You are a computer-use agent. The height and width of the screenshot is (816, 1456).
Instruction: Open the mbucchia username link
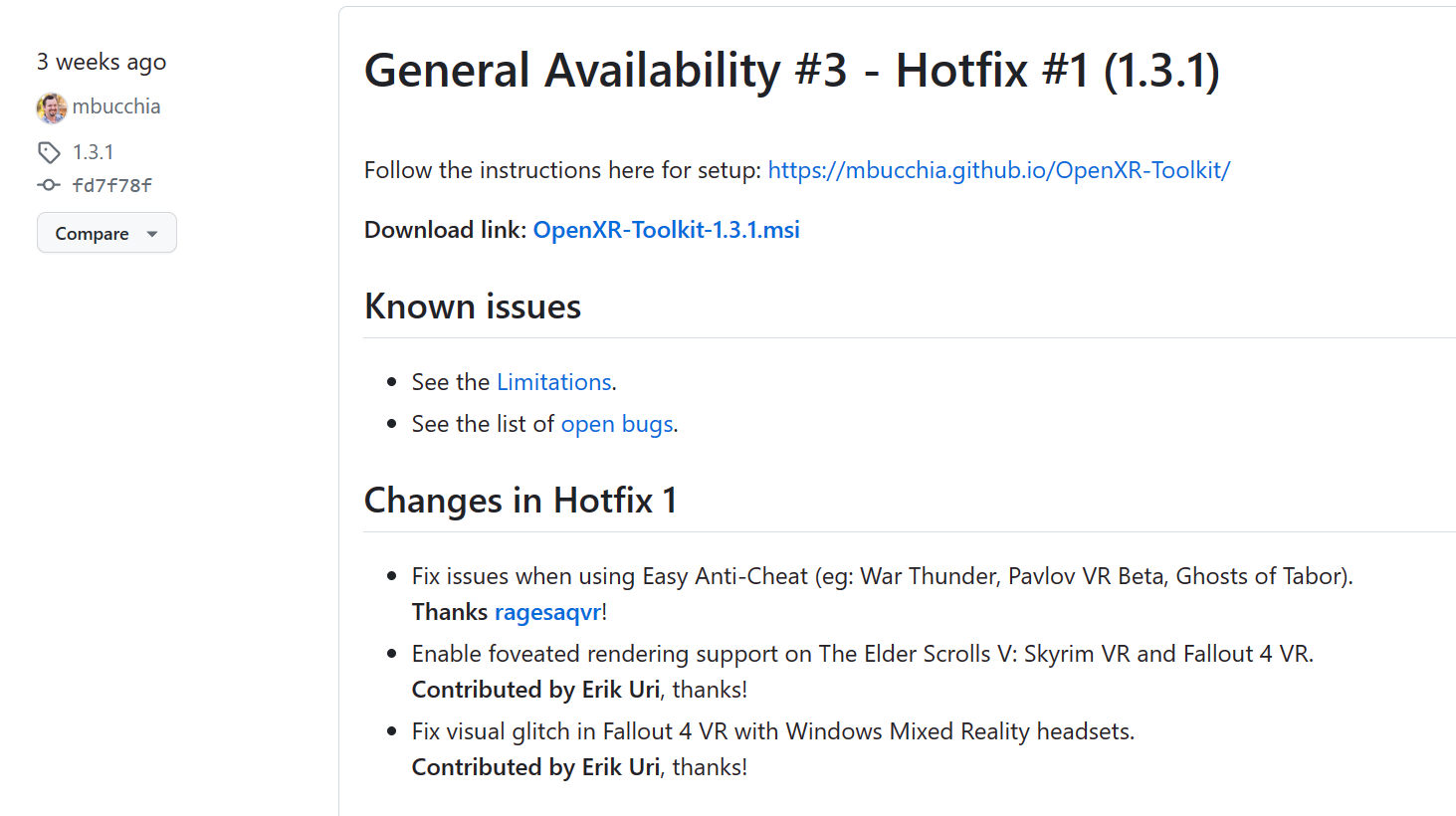pos(116,106)
